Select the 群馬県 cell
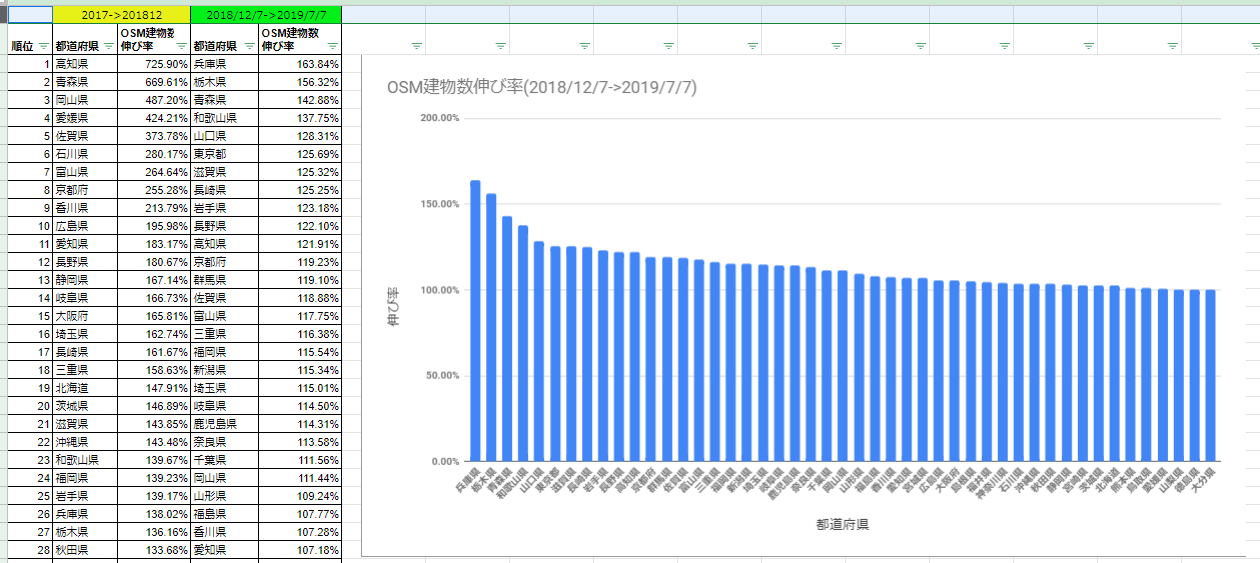This screenshot has width=1260, height=563. 225,280
